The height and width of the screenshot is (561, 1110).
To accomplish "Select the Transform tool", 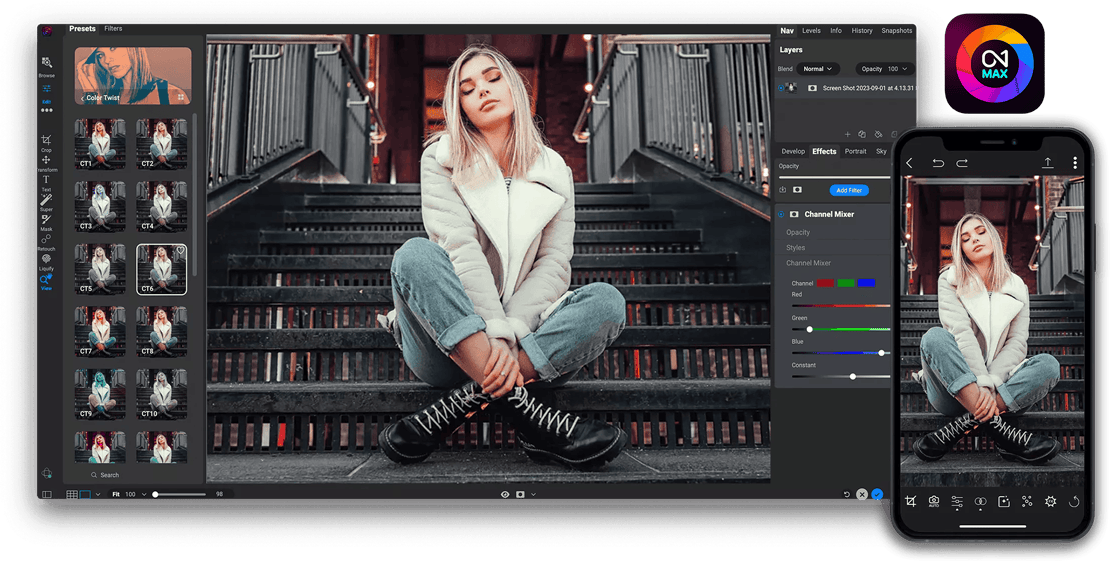I will (46, 161).
